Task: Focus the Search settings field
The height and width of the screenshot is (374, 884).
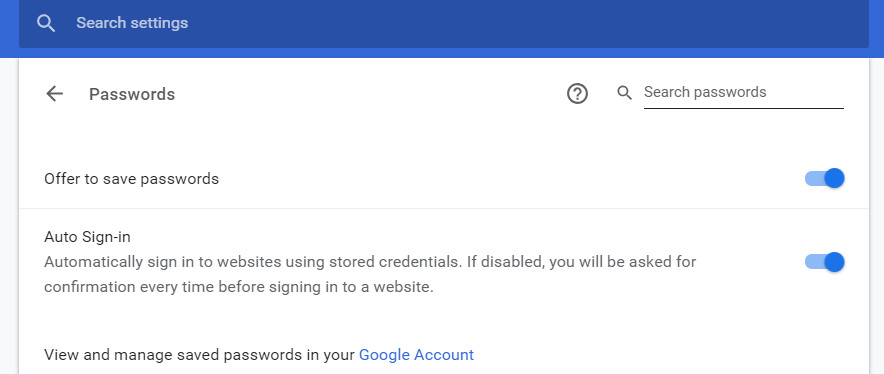Action: 444,23
